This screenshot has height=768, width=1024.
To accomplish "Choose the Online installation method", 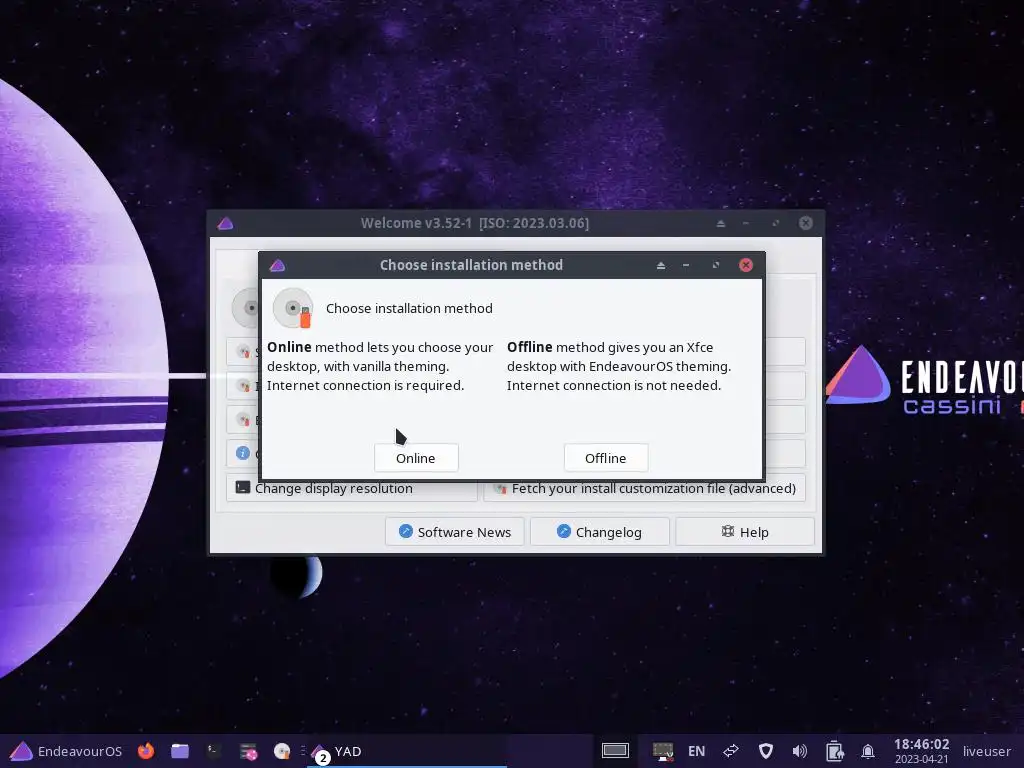I will 416,458.
